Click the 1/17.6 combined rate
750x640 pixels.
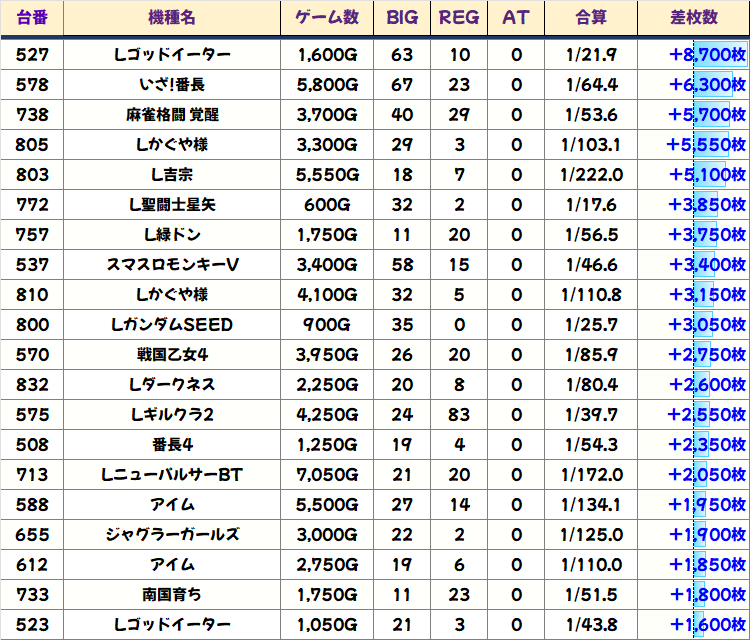click(x=591, y=205)
